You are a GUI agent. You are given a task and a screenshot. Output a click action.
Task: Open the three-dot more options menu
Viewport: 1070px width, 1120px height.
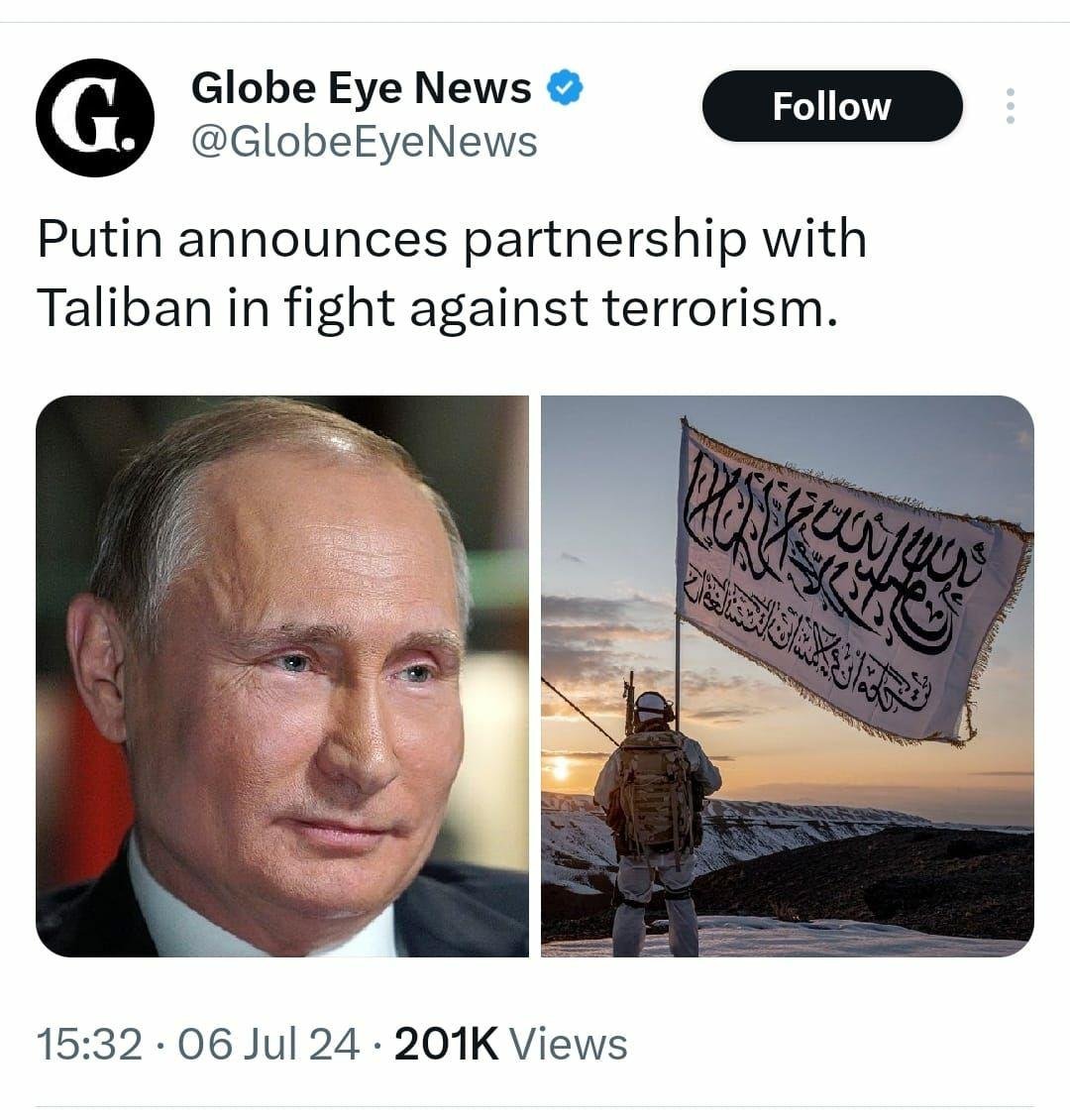[1010, 106]
